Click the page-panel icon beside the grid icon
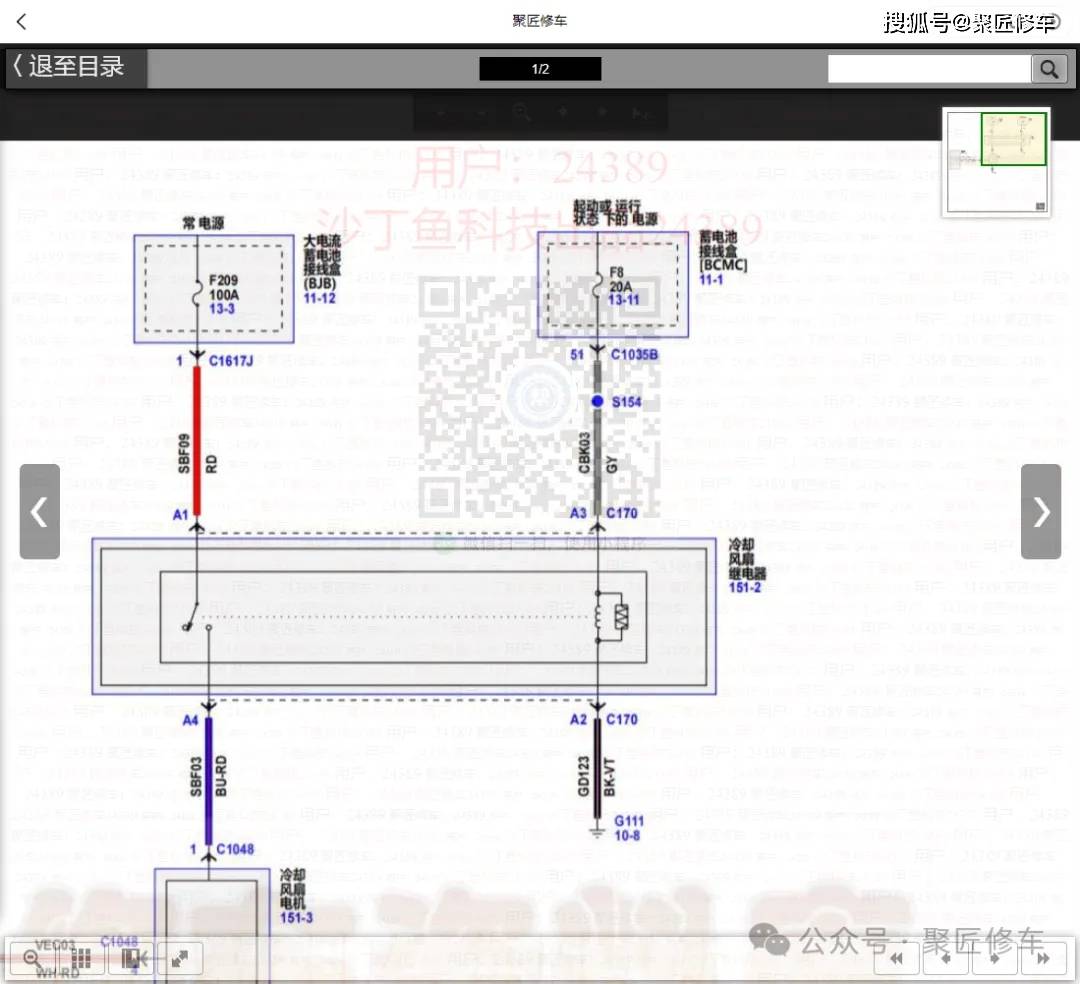 click(132, 958)
